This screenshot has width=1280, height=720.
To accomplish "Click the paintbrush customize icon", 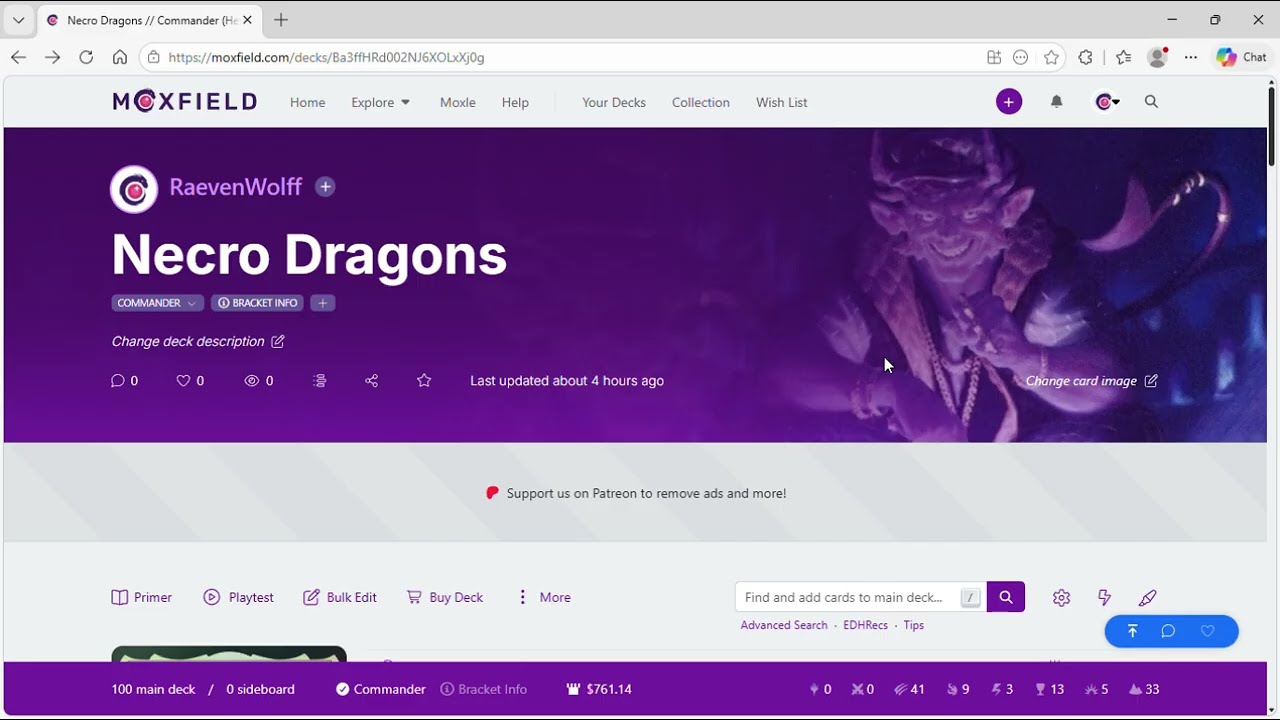I will coord(1148,597).
